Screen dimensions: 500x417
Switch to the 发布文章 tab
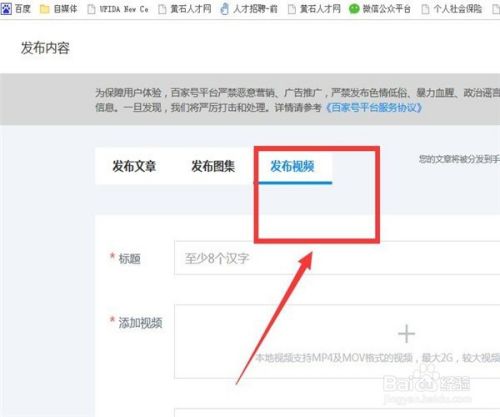point(134,166)
